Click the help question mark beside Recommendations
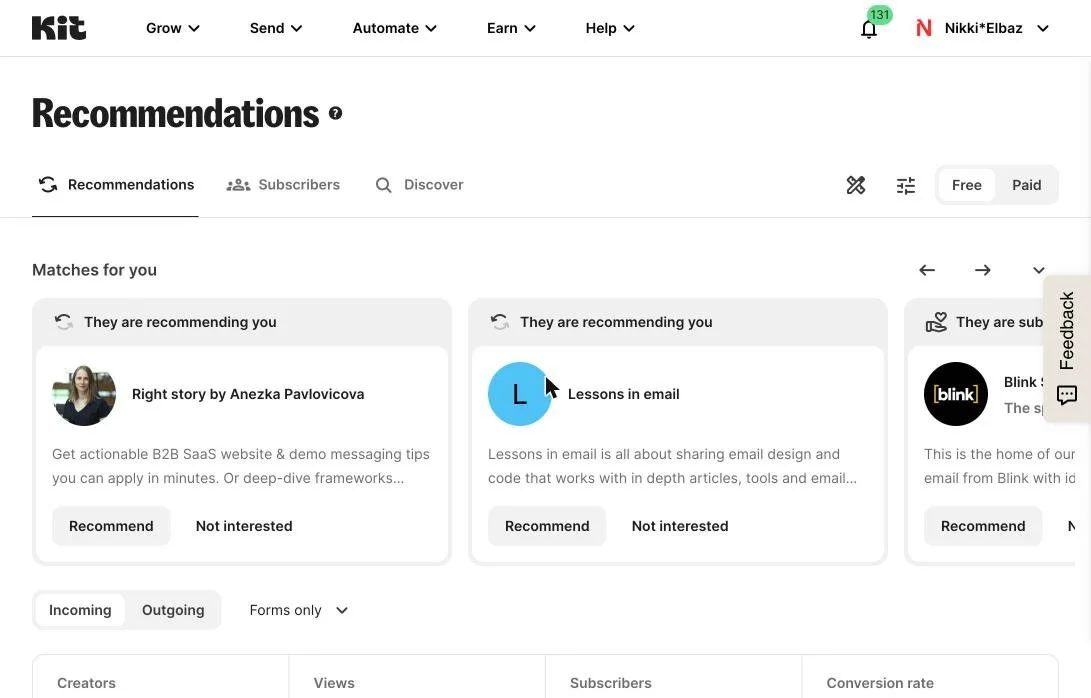The image size is (1091, 698). pyautogui.click(x=335, y=113)
